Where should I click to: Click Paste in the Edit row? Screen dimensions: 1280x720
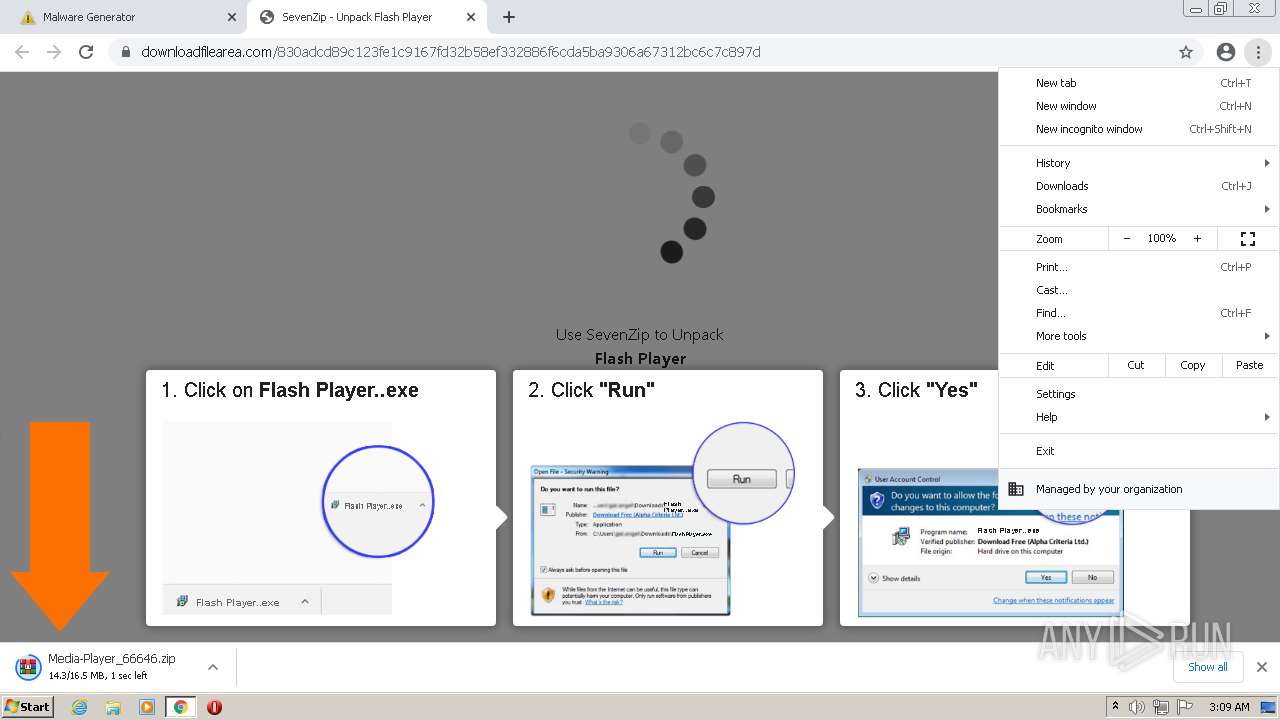pyautogui.click(x=1250, y=365)
